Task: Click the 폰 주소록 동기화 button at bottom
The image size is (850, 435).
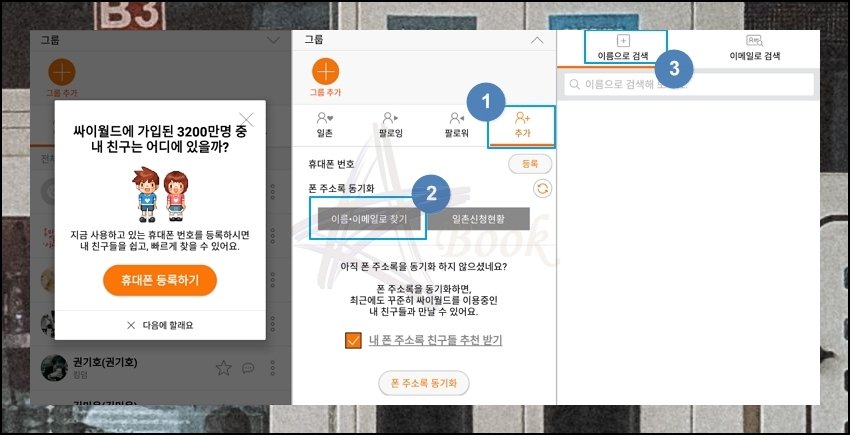Action: click(x=423, y=383)
